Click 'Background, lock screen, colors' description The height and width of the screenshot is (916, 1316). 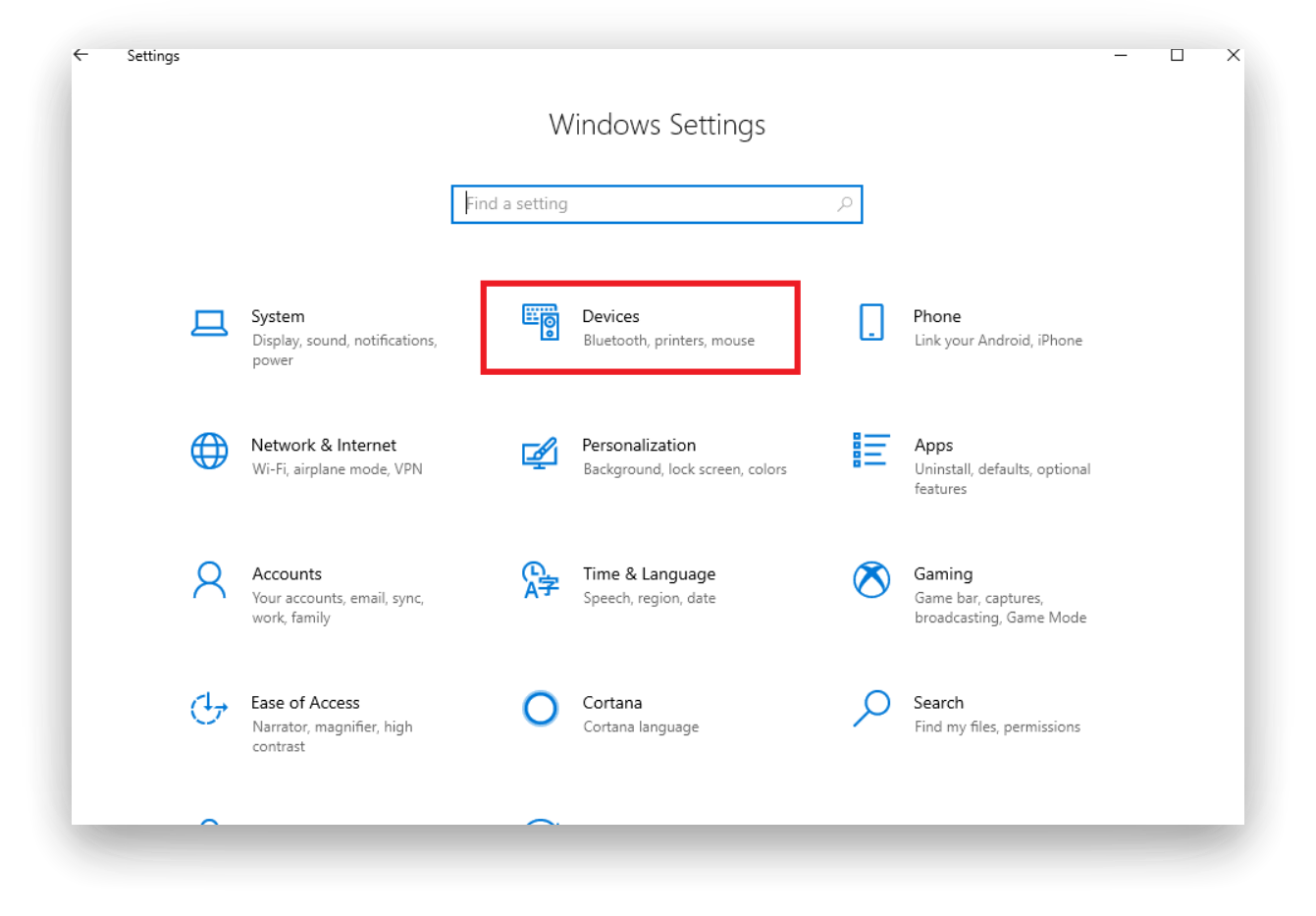point(685,469)
